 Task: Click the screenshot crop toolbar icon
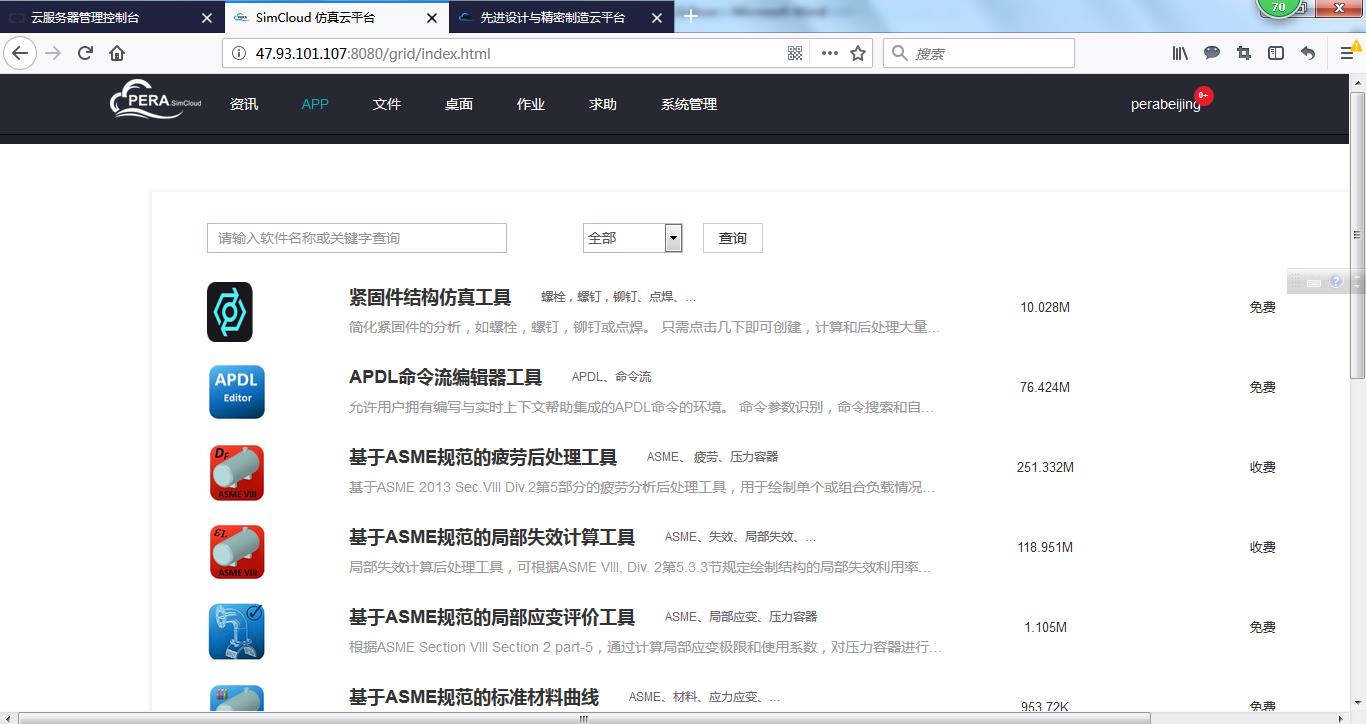tap(1244, 53)
